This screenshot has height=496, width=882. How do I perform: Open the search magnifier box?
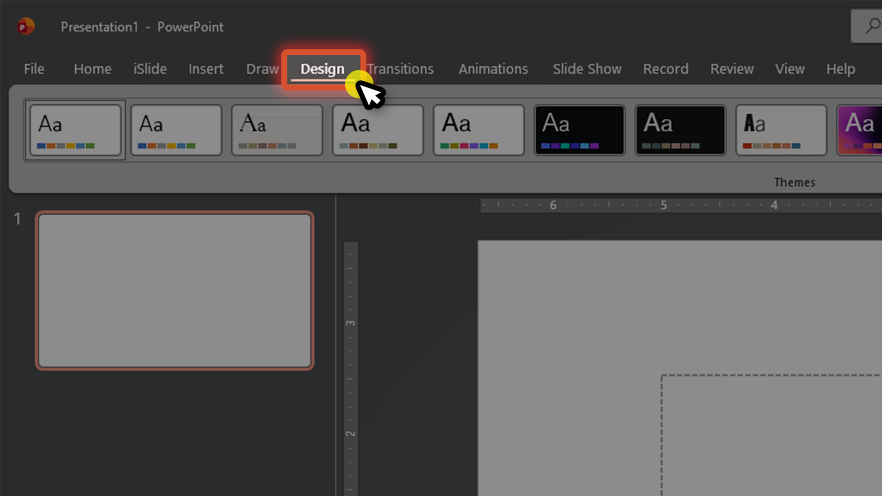867,26
